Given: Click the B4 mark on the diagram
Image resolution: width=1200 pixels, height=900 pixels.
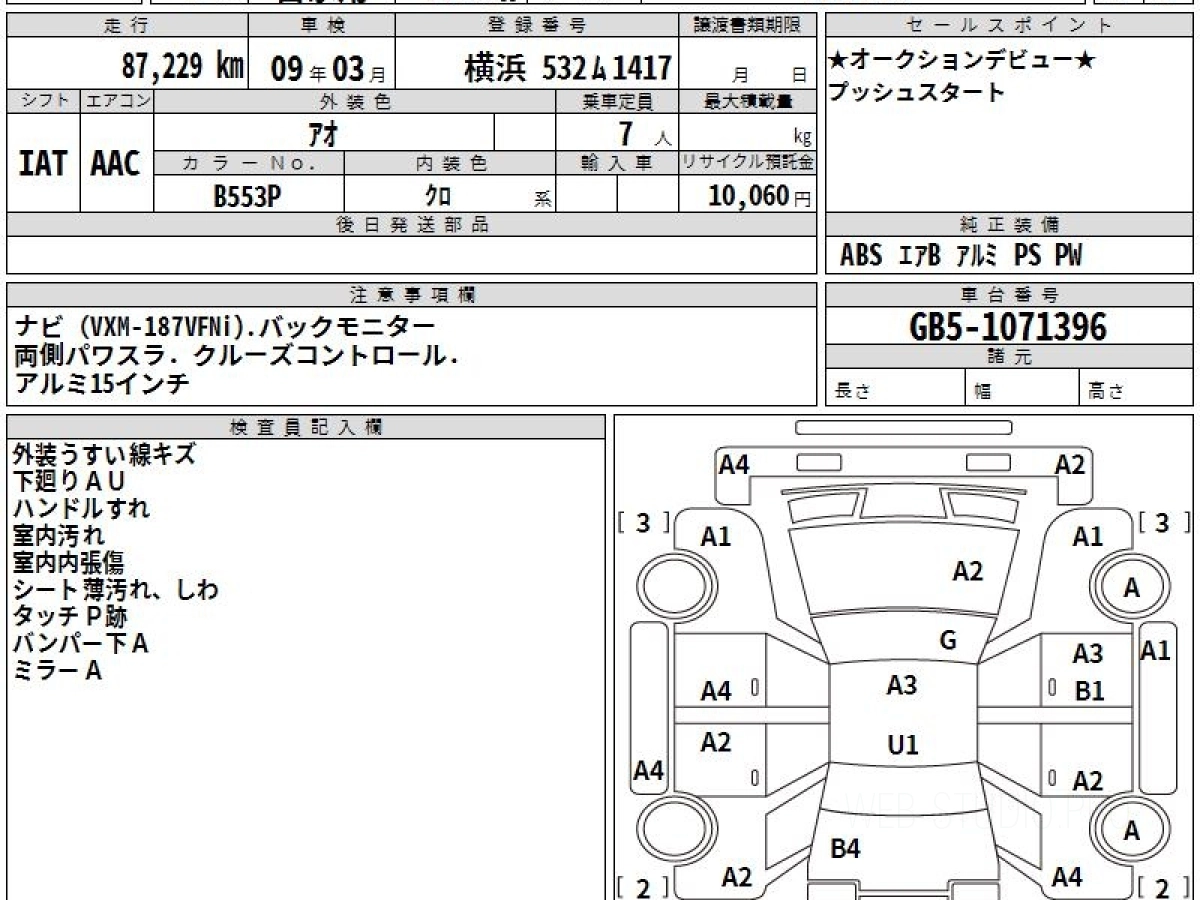Looking at the screenshot, I should click(845, 849).
